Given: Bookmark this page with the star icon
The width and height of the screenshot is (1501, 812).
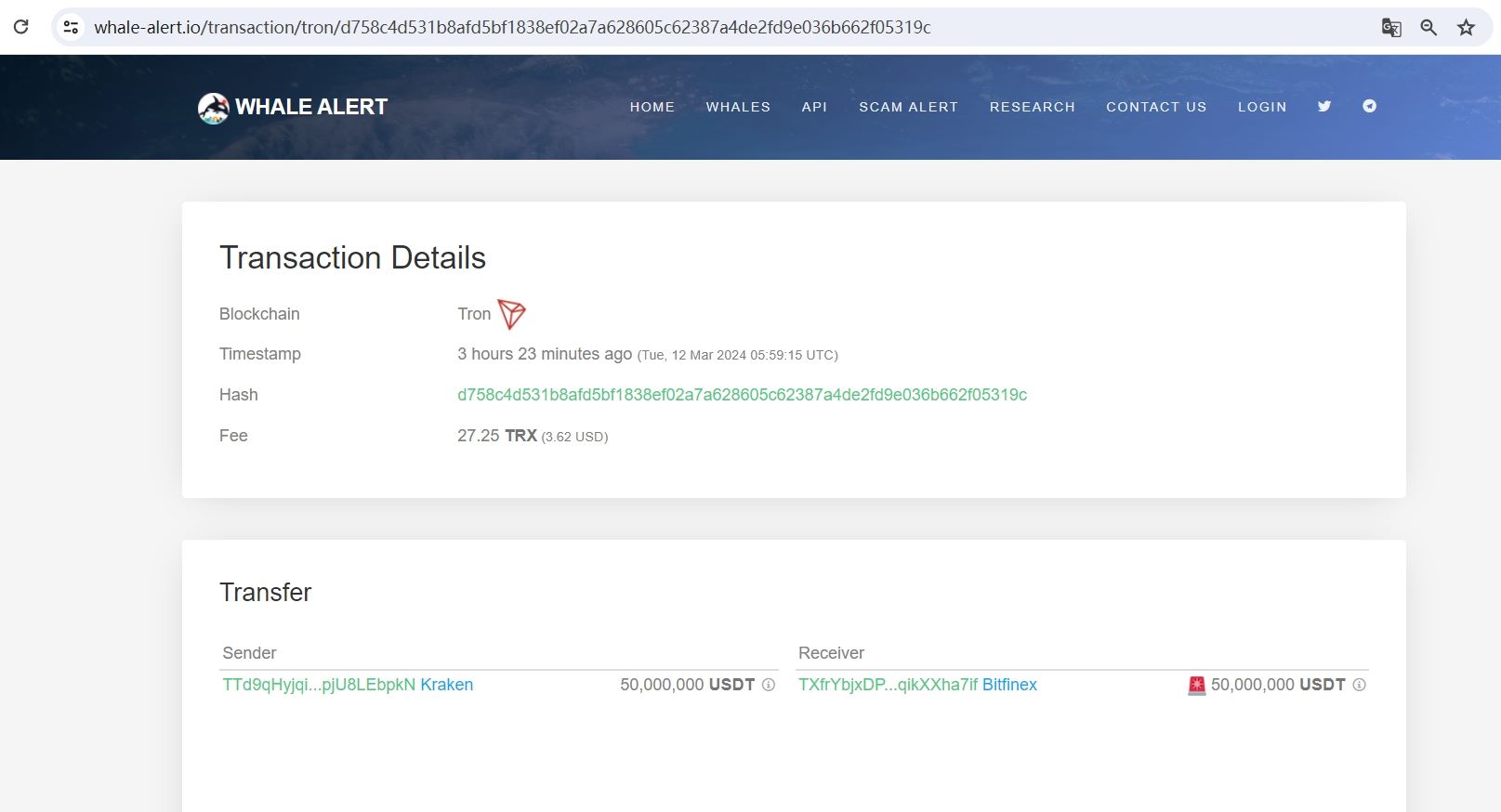Looking at the screenshot, I should point(1466,28).
